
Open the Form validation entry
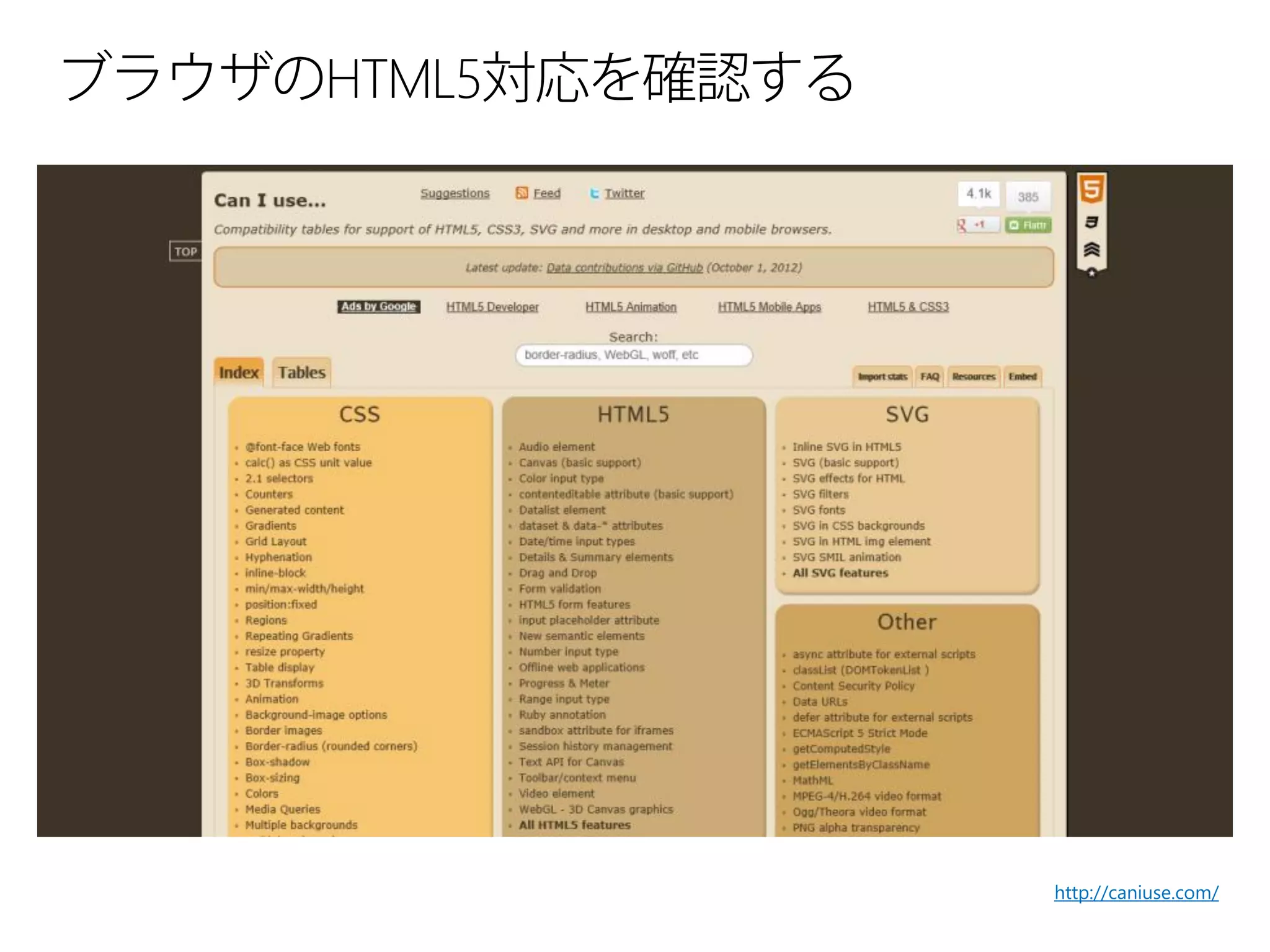[560, 589]
